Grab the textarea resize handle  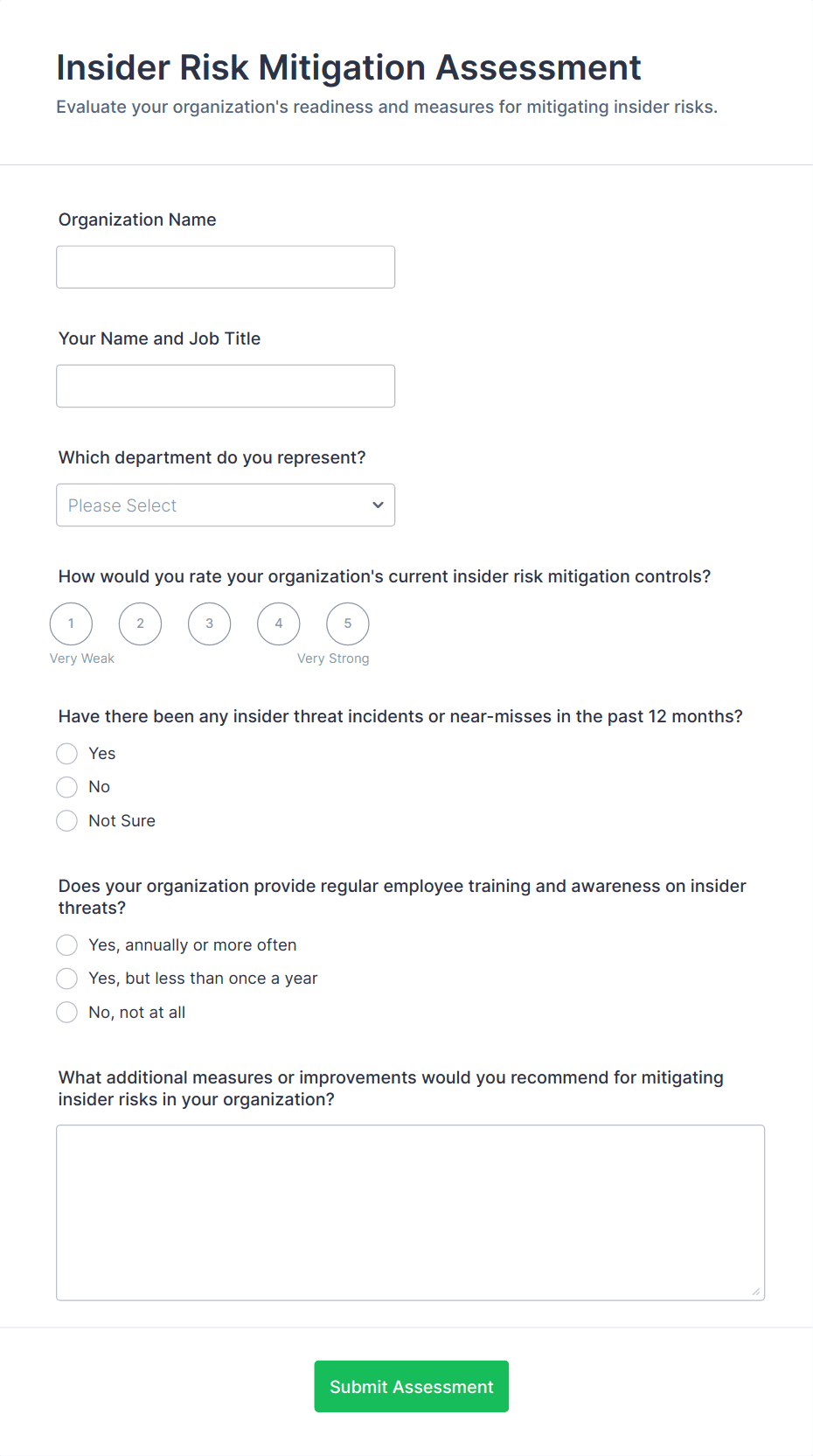[756, 1292]
